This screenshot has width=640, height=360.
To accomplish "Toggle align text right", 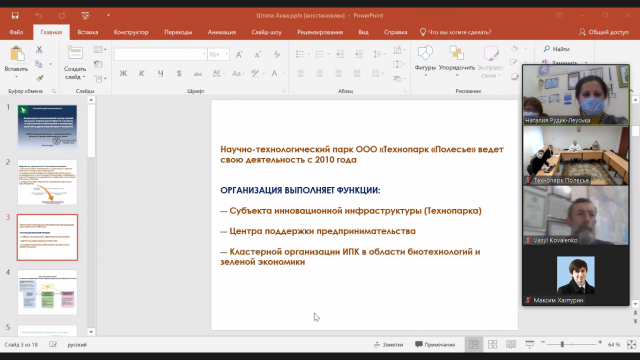I will click(x=338, y=73).
